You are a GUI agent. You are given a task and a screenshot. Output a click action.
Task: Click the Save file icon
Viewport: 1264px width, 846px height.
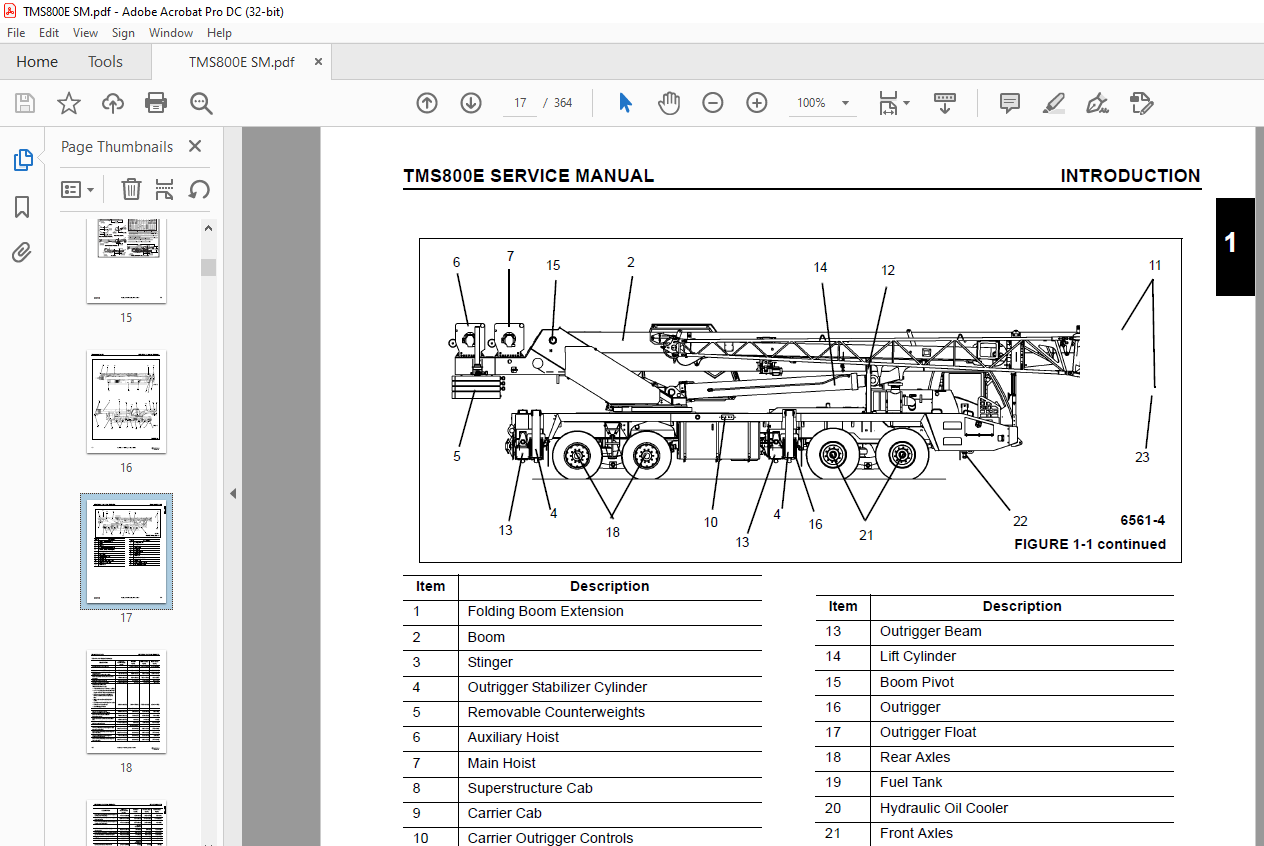[25, 103]
